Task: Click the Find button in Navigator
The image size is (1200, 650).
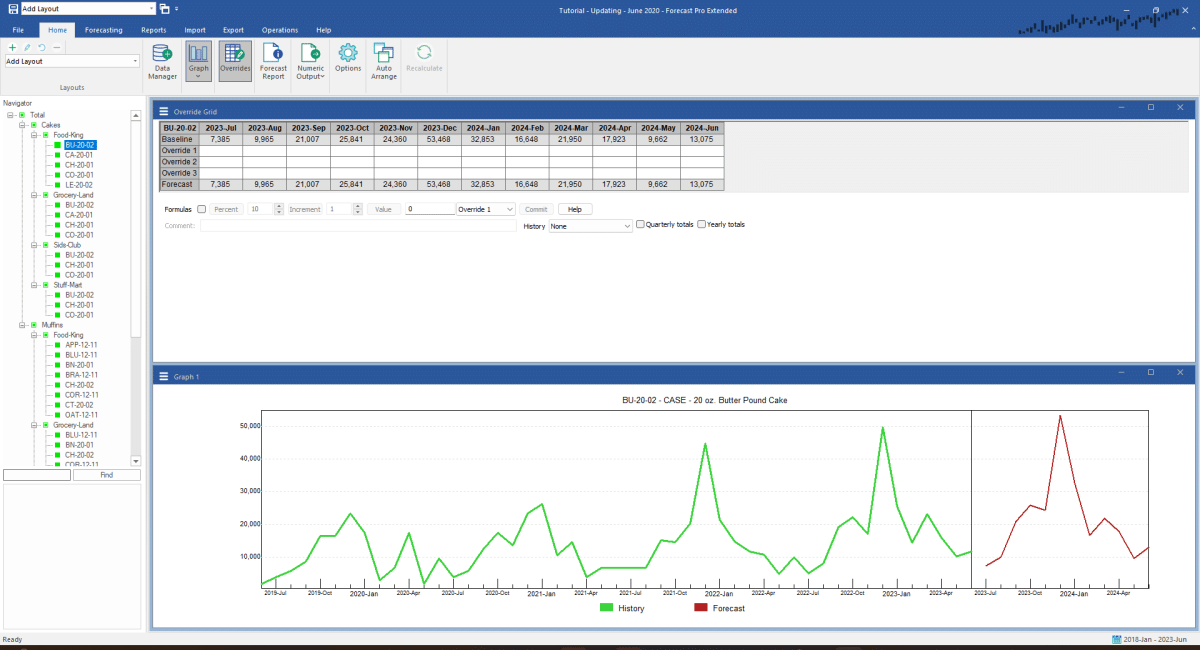Action: coord(106,475)
